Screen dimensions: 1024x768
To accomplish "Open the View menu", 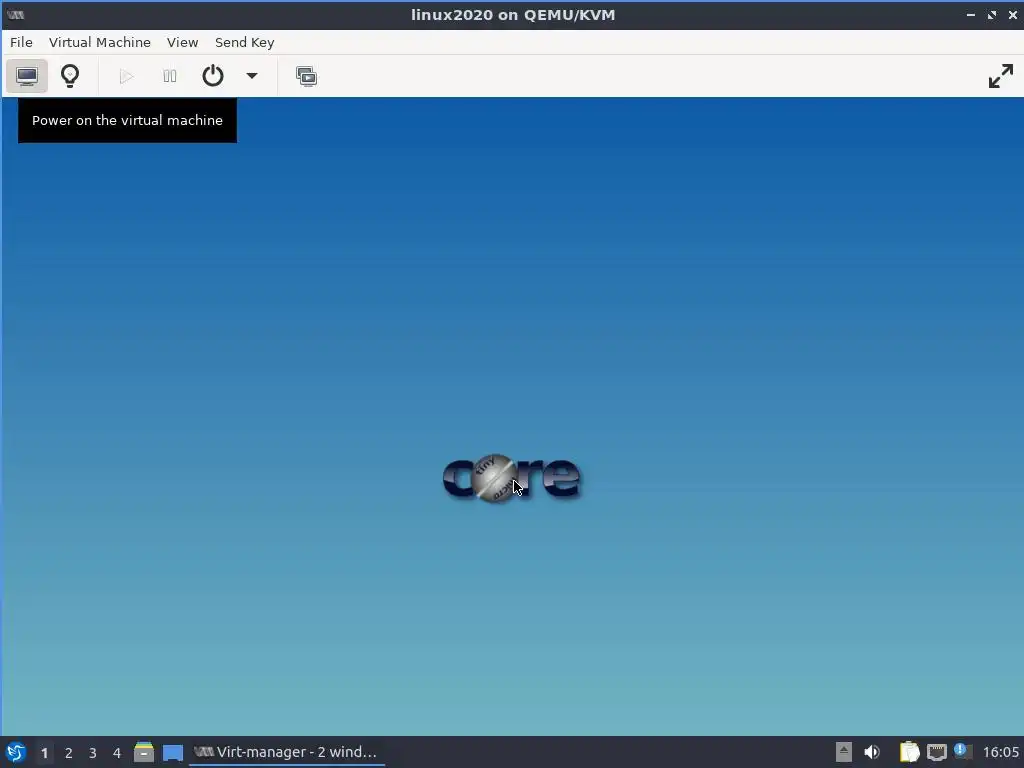I will (182, 42).
